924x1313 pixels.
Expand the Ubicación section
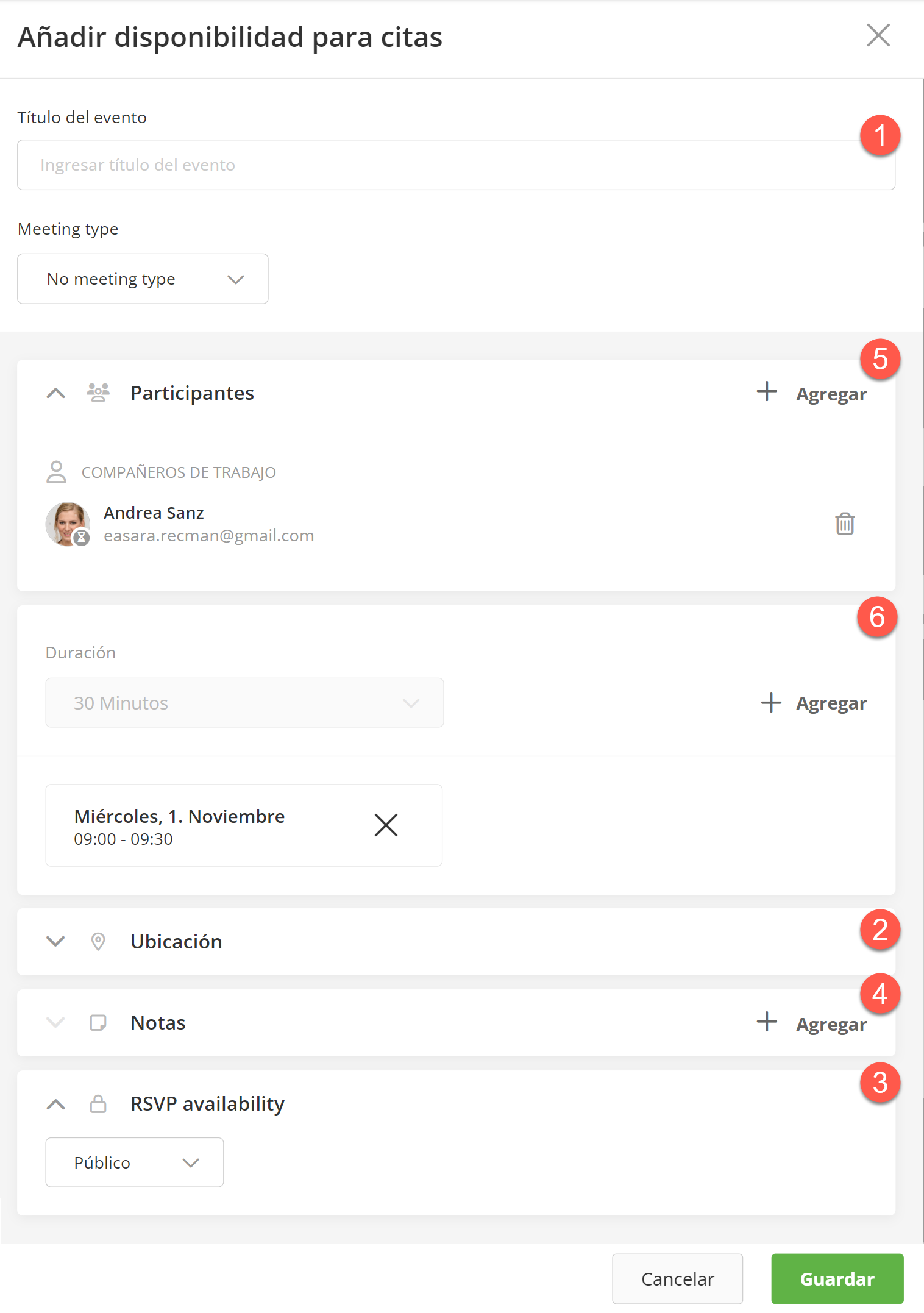55,941
